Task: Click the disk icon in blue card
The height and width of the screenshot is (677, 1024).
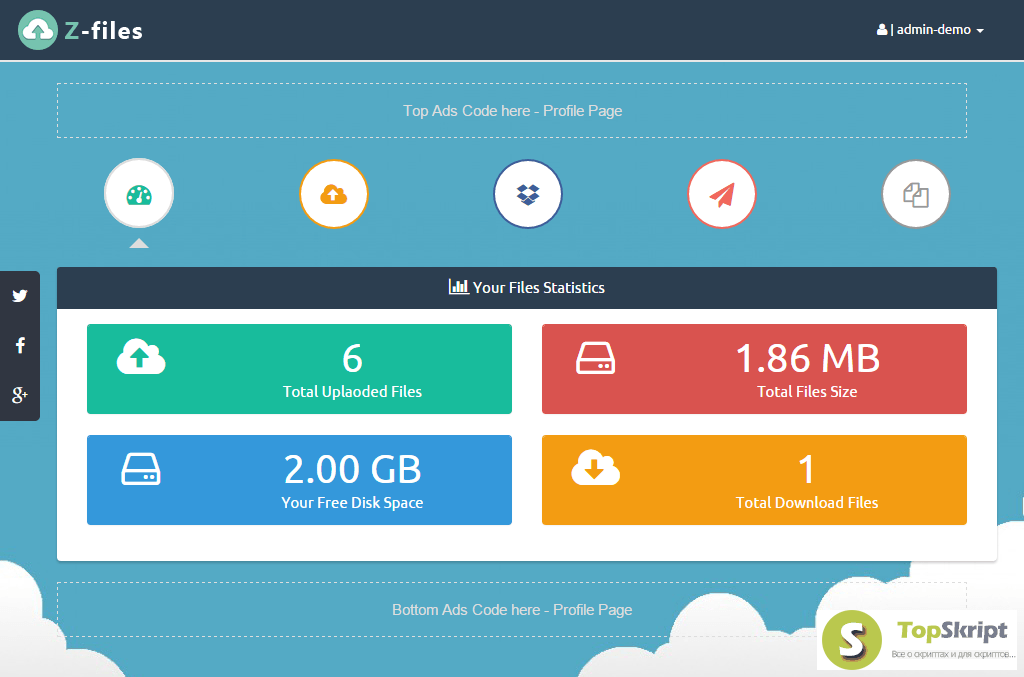Action: pyautogui.click(x=141, y=469)
